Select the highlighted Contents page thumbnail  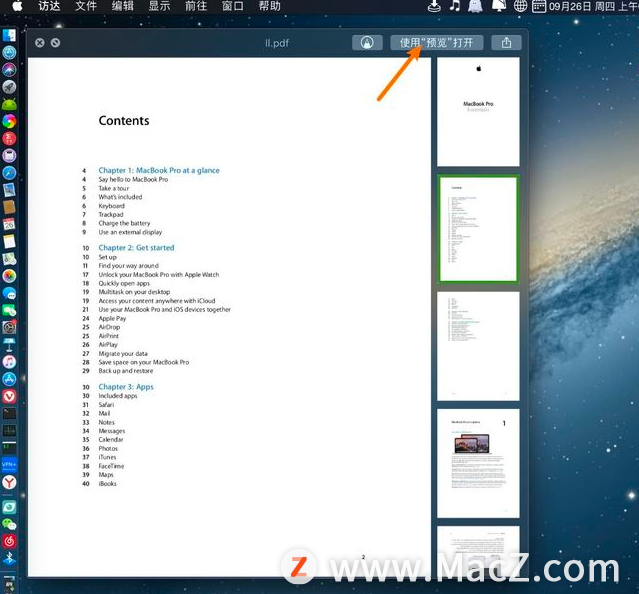pyautogui.click(x=478, y=229)
